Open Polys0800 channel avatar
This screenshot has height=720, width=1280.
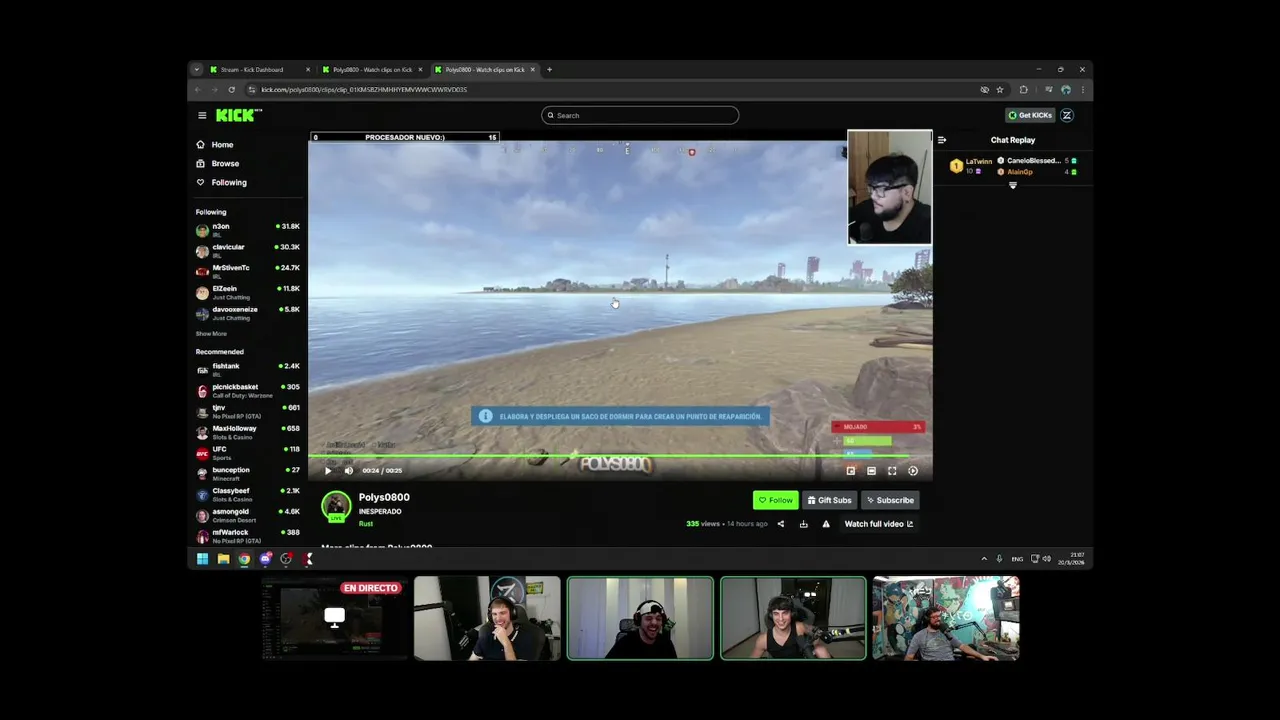pos(336,506)
